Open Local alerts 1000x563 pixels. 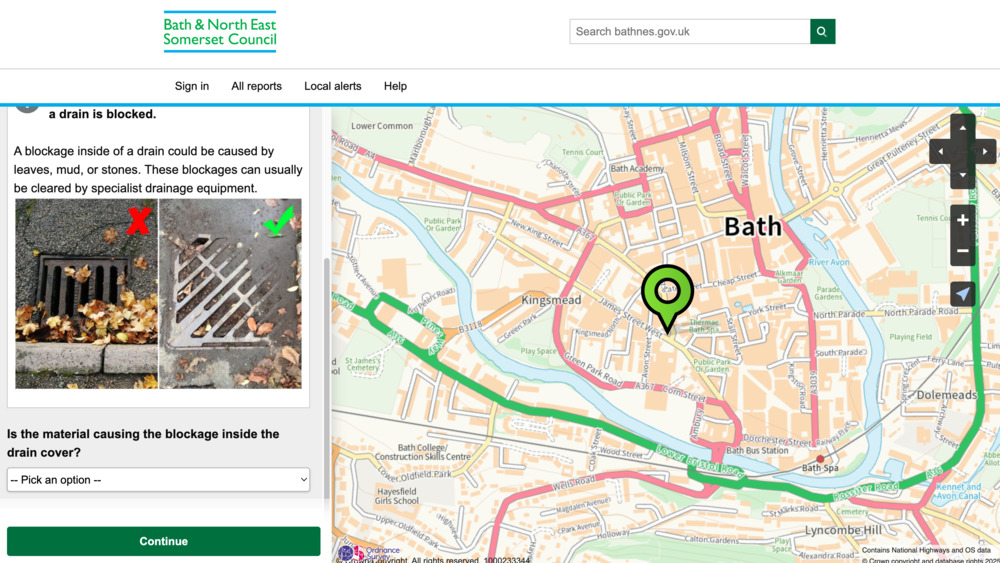point(333,86)
